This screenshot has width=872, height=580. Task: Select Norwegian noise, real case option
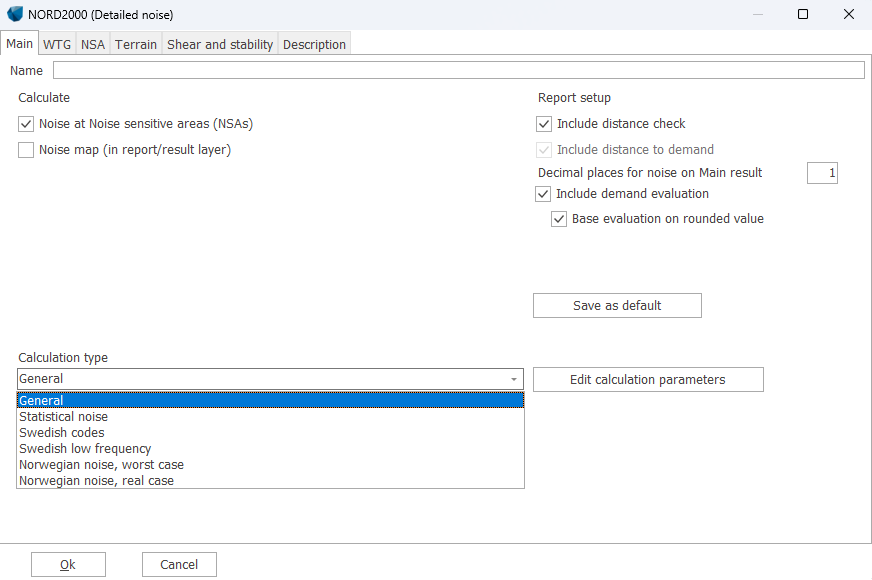[96, 481]
